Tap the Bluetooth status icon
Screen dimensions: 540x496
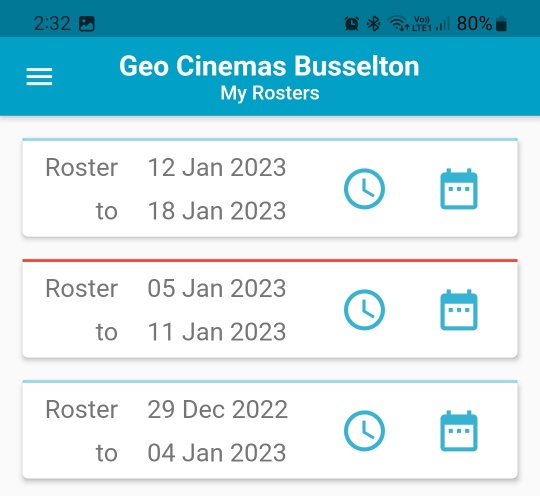[373, 24]
